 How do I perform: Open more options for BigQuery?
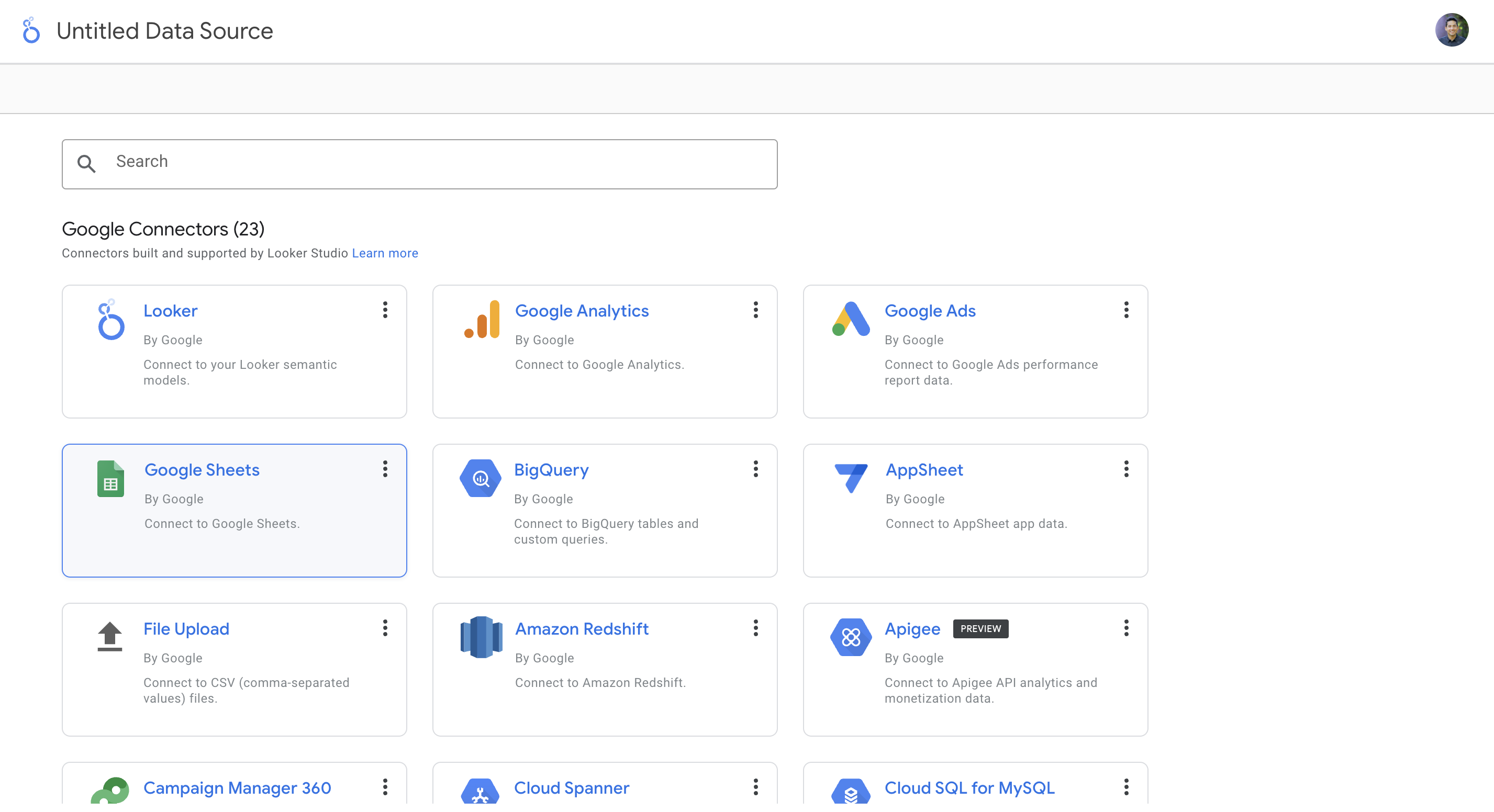coord(756,469)
